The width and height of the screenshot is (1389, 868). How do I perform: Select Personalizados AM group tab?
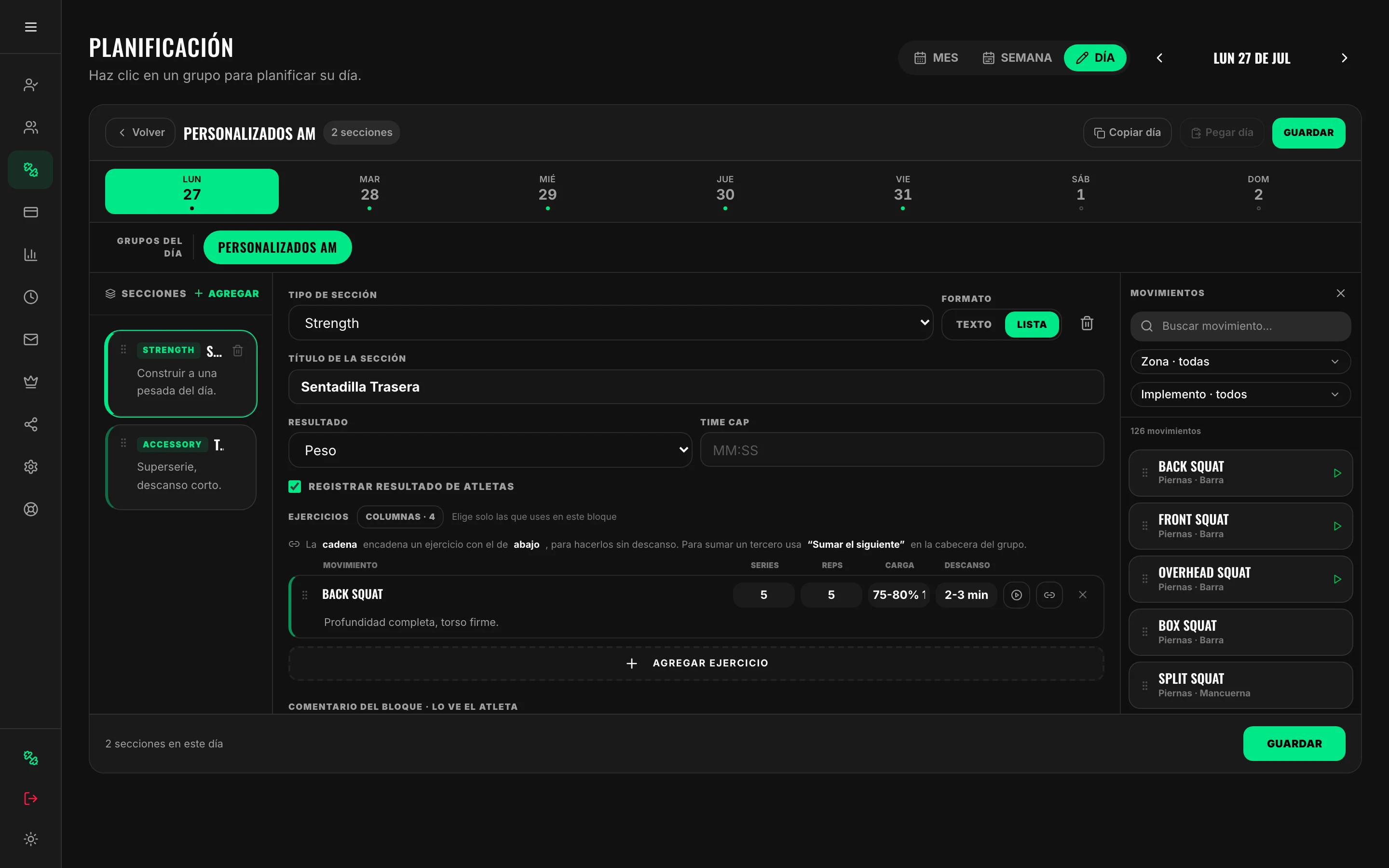point(277,247)
